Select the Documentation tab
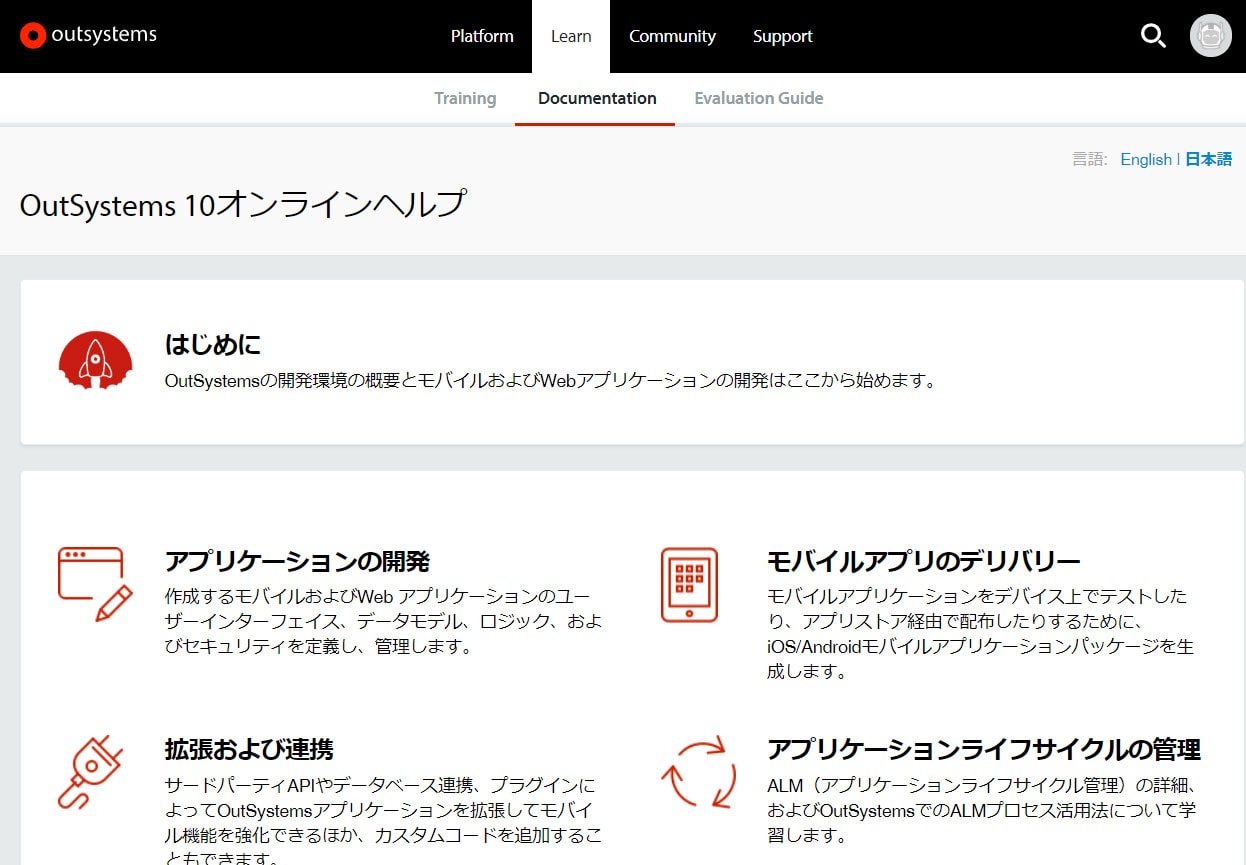 (597, 98)
